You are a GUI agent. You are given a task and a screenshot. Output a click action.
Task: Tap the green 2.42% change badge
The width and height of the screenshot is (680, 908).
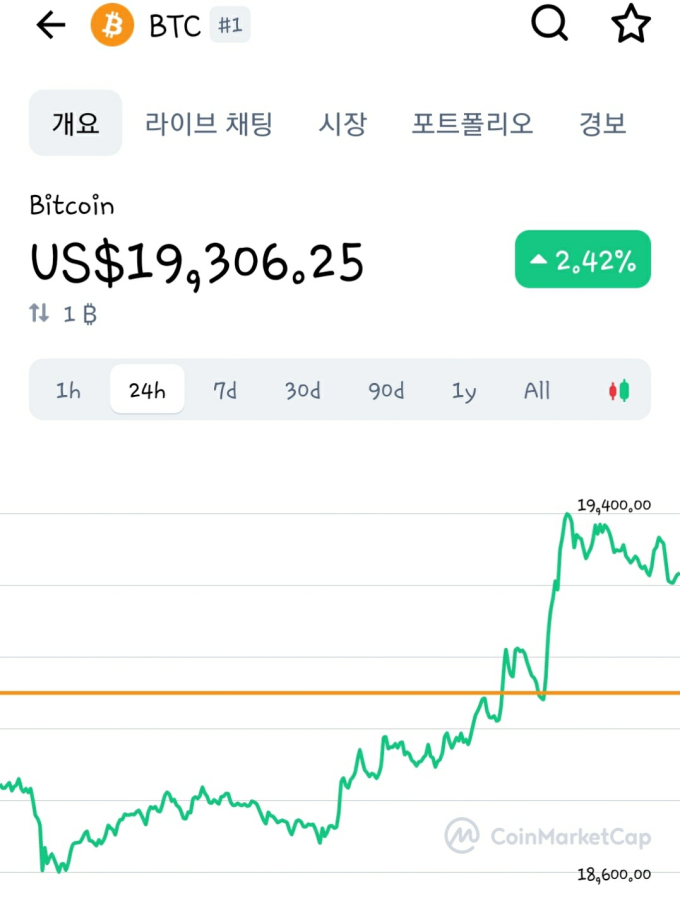(x=583, y=259)
